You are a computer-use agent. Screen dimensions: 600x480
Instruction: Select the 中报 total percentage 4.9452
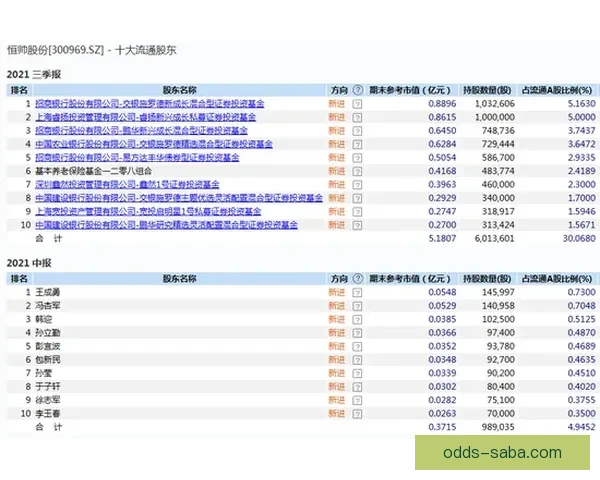click(582, 427)
